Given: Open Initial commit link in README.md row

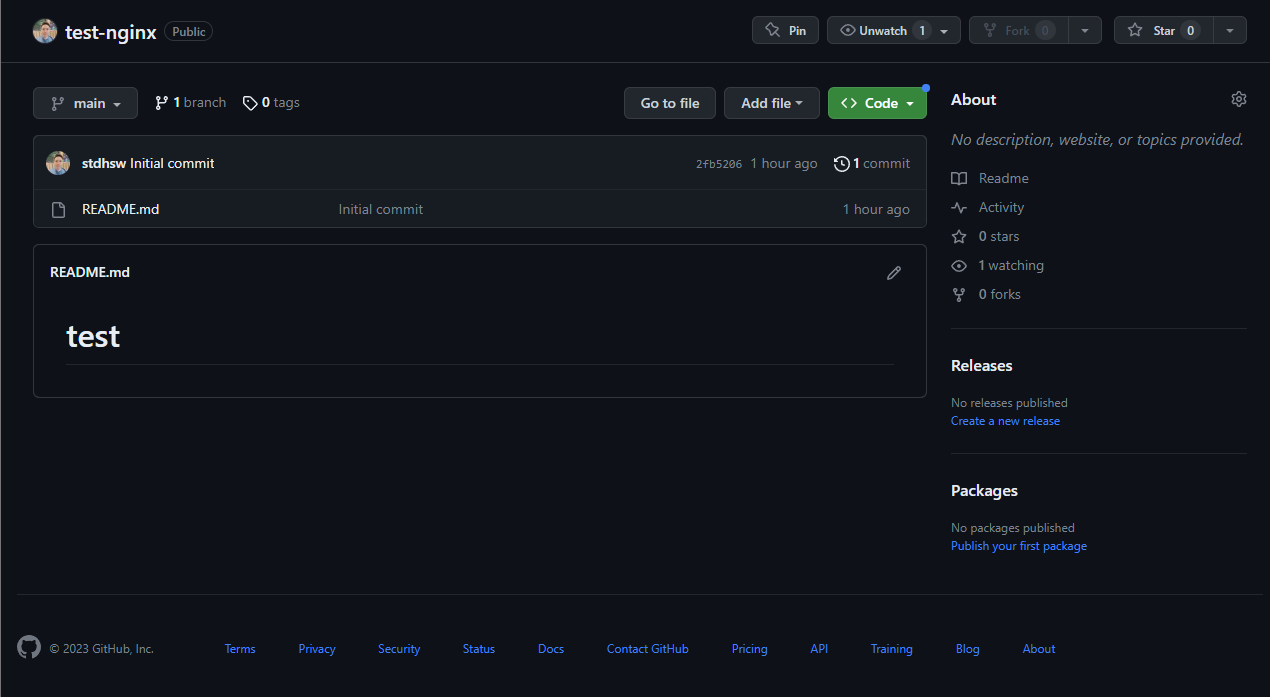Looking at the screenshot, I should (381, 209).
